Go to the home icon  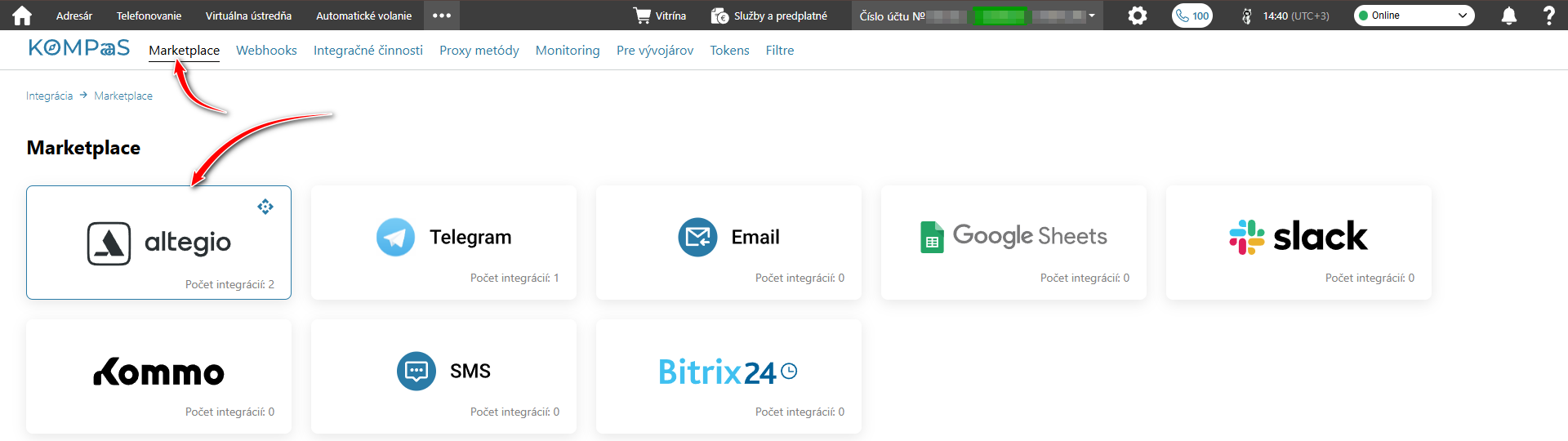click(x=22, y=16)
